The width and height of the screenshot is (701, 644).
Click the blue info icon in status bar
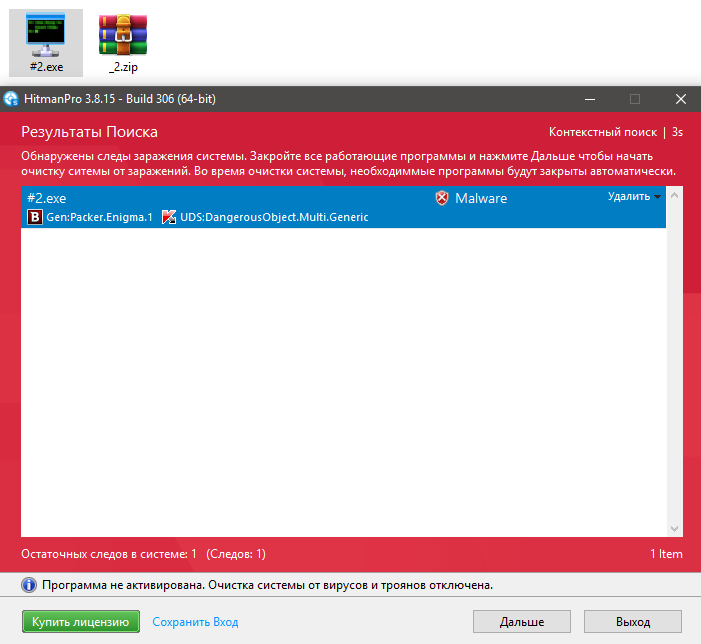click(29, 585)
